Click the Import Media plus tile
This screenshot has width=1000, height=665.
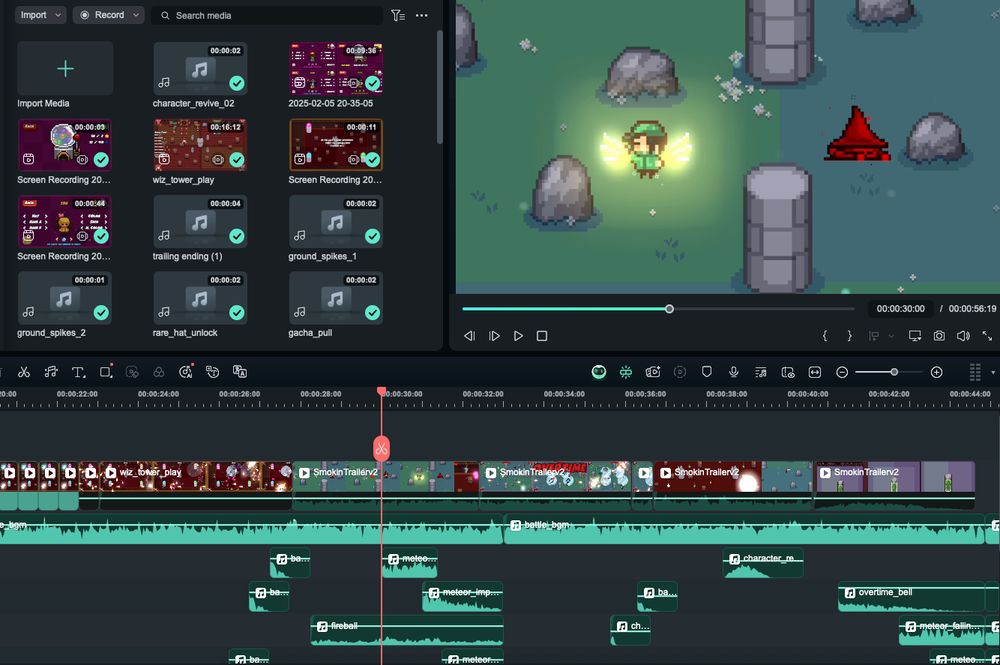pos(65,68)
